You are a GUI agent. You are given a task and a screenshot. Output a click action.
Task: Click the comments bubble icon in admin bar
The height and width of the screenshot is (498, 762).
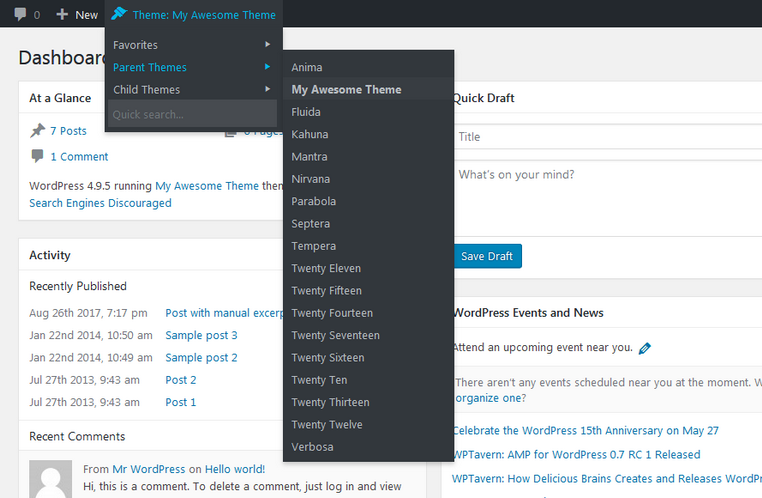coord(20,14)
